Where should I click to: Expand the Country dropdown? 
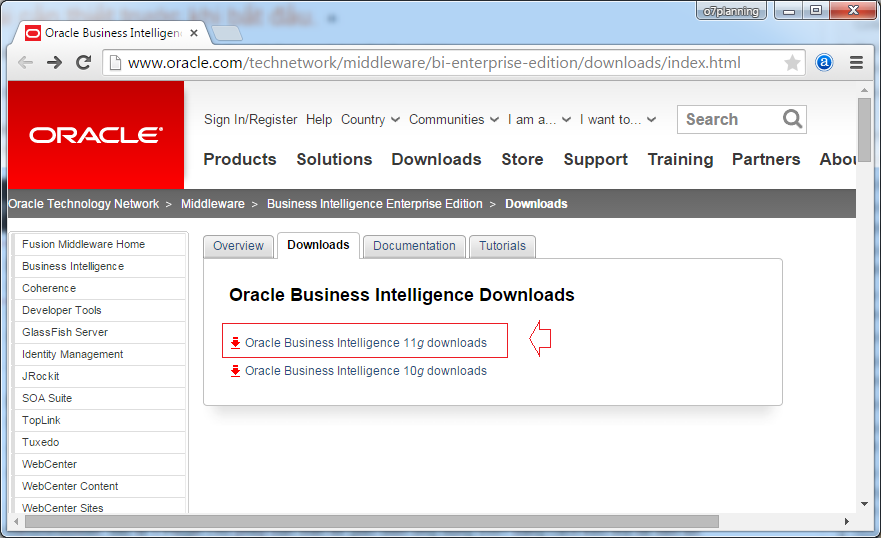click(x=370, y=120)
